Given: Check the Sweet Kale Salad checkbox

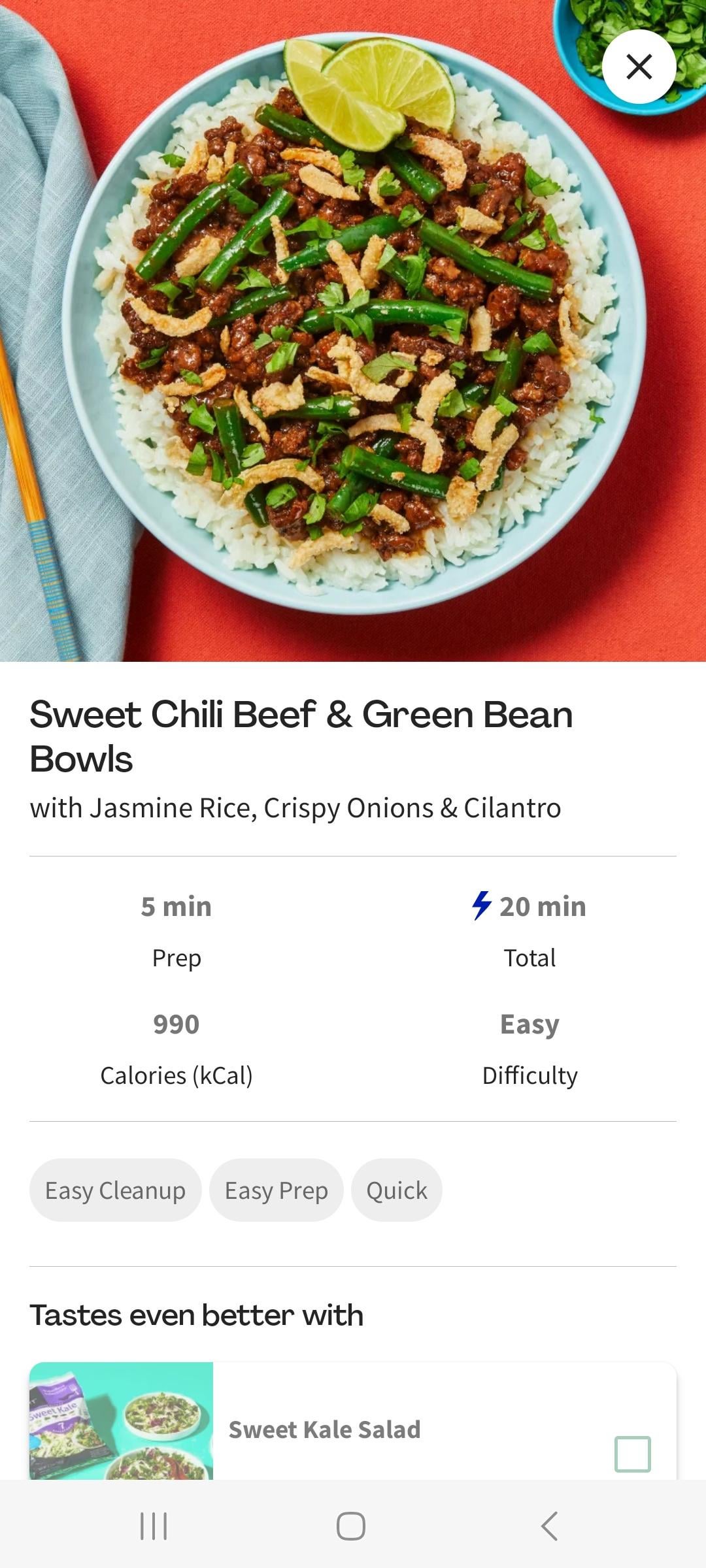Looking at the screenshot, I should pyautogui.click(x=632, y=1453).
